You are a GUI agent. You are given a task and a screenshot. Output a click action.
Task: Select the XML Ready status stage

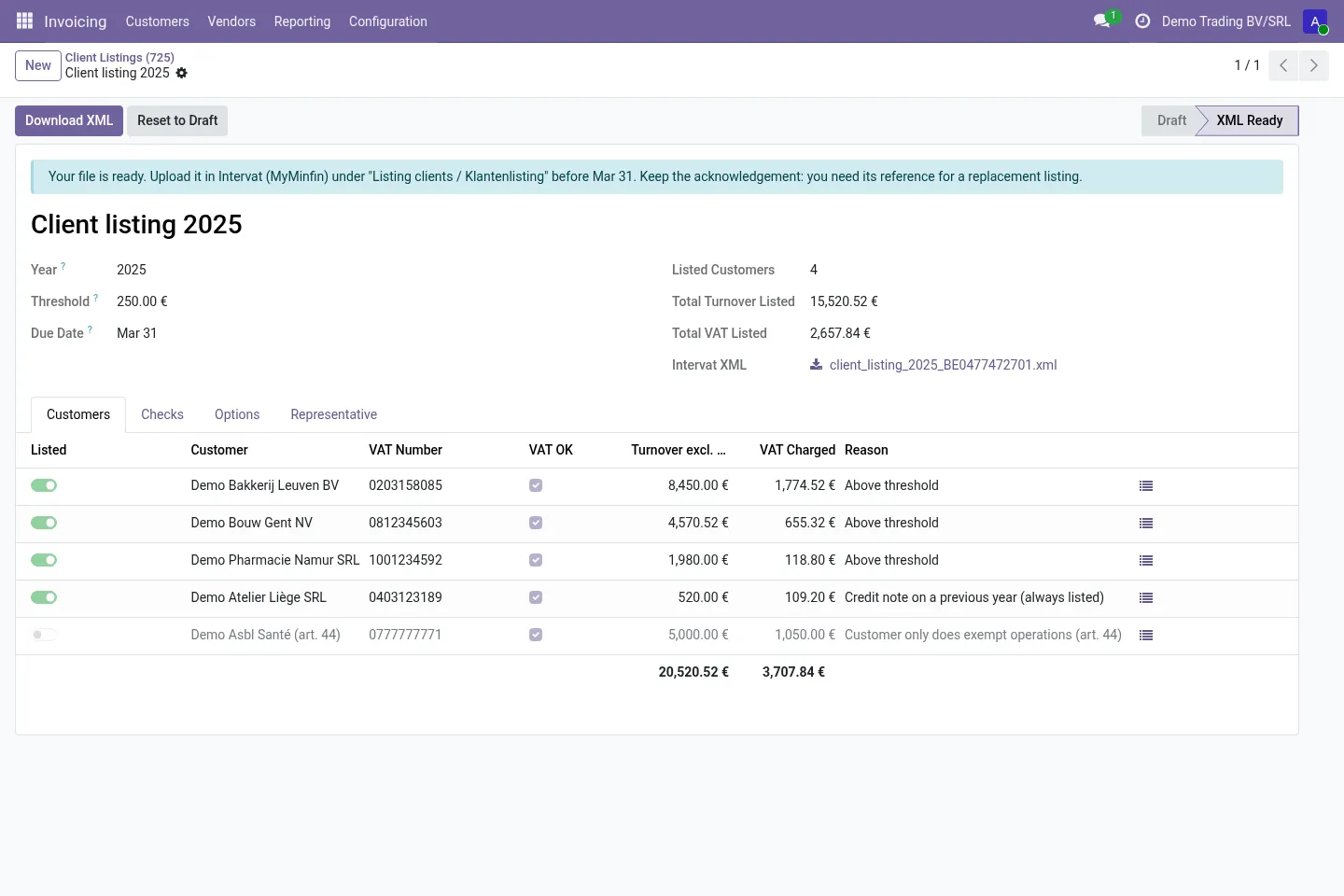click(1249, 120)
